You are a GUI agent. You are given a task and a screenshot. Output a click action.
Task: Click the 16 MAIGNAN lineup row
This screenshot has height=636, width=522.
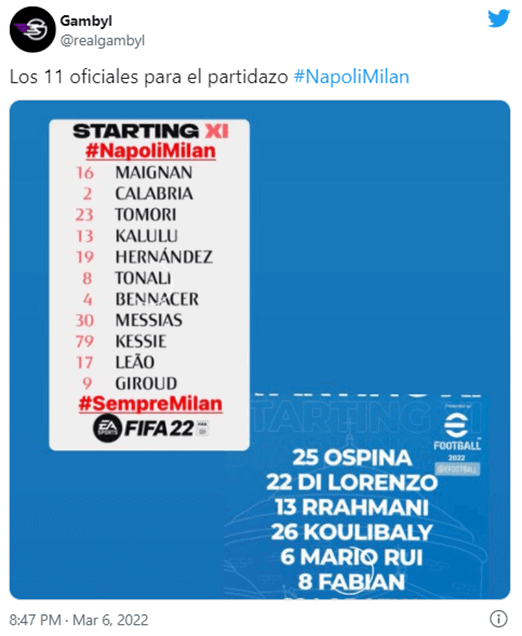134,173
